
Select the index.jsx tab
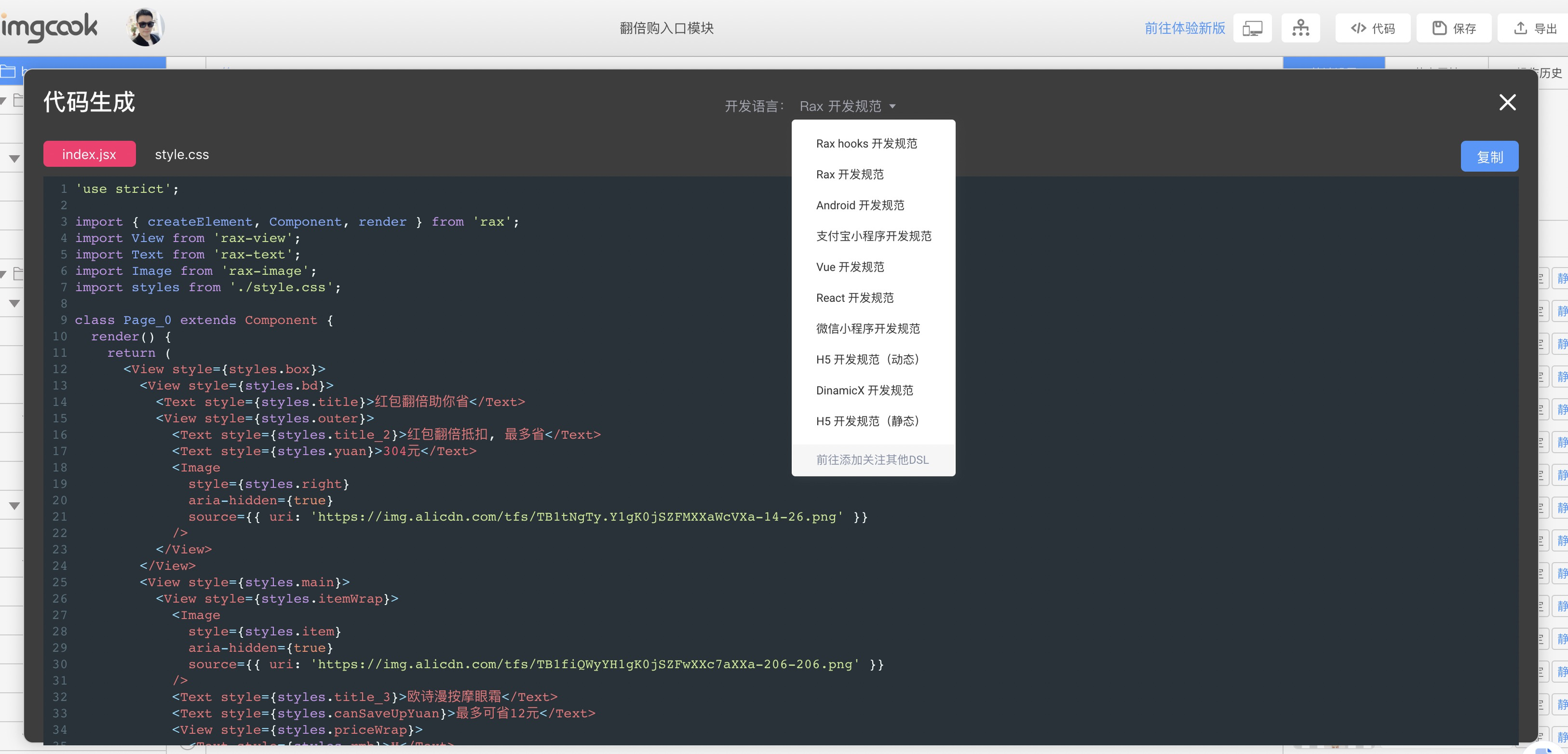point(89,155)
